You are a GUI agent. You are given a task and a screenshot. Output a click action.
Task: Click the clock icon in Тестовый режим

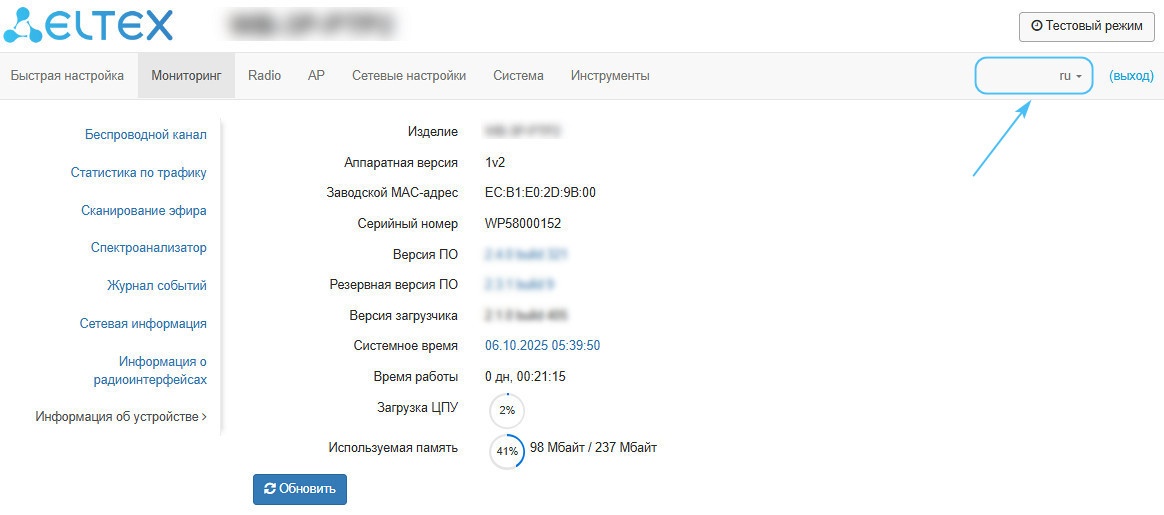1036,26
